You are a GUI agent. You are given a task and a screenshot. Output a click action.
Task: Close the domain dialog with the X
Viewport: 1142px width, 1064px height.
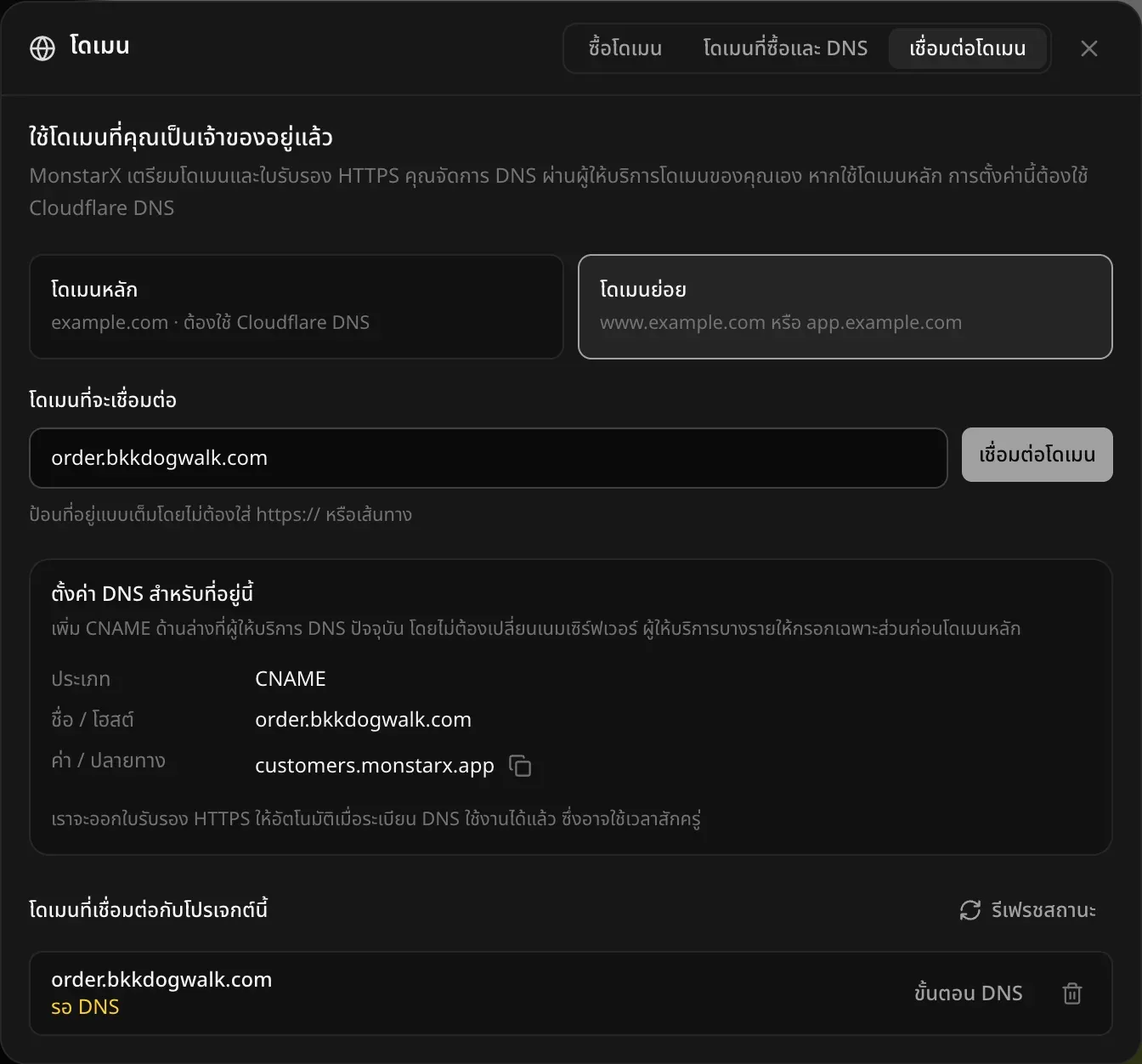coord(1089,48)
